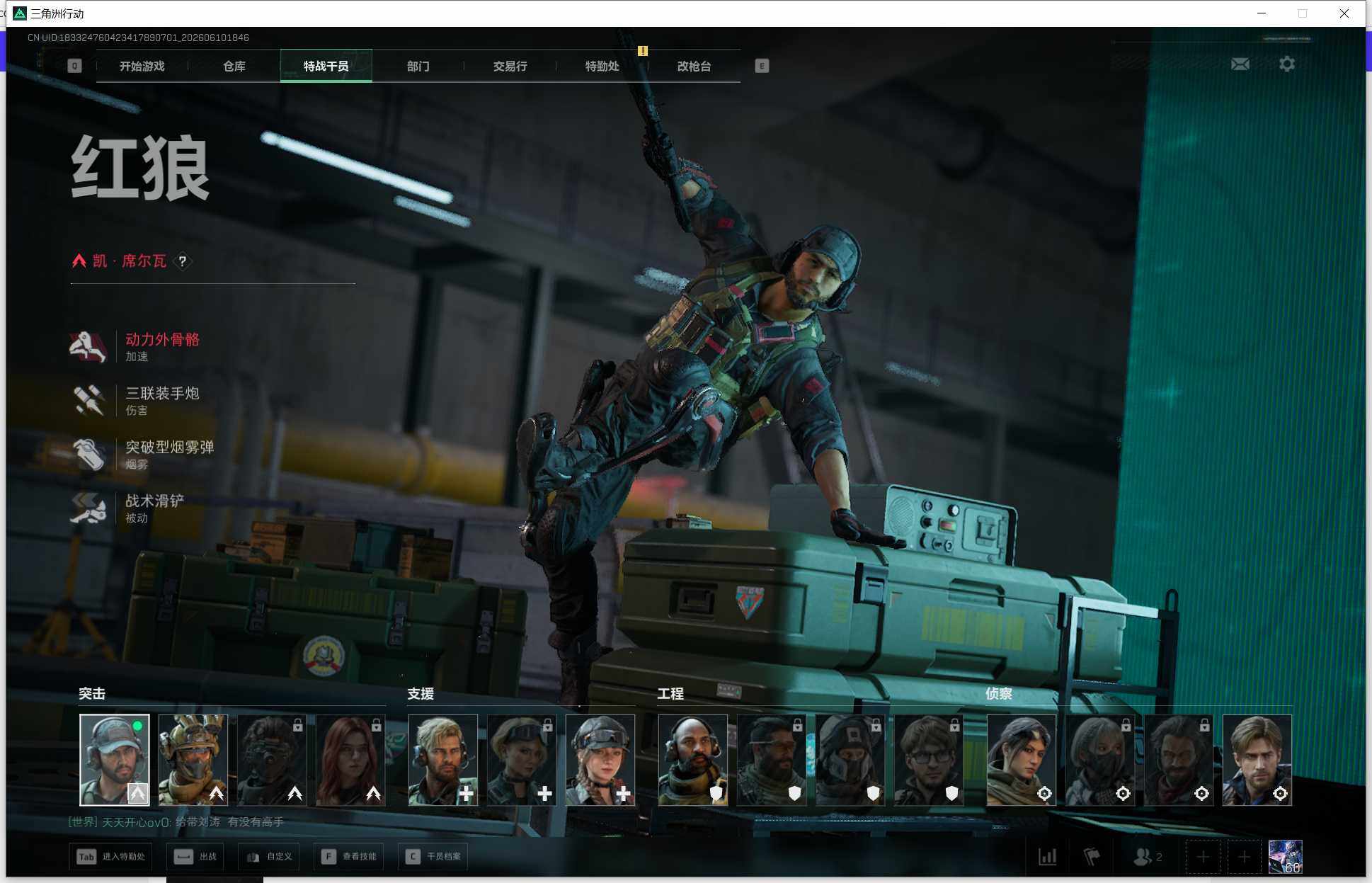Open the friends icon showing 2
The width and height of the screenshot is (1372, 883).
coord(1148,857)
